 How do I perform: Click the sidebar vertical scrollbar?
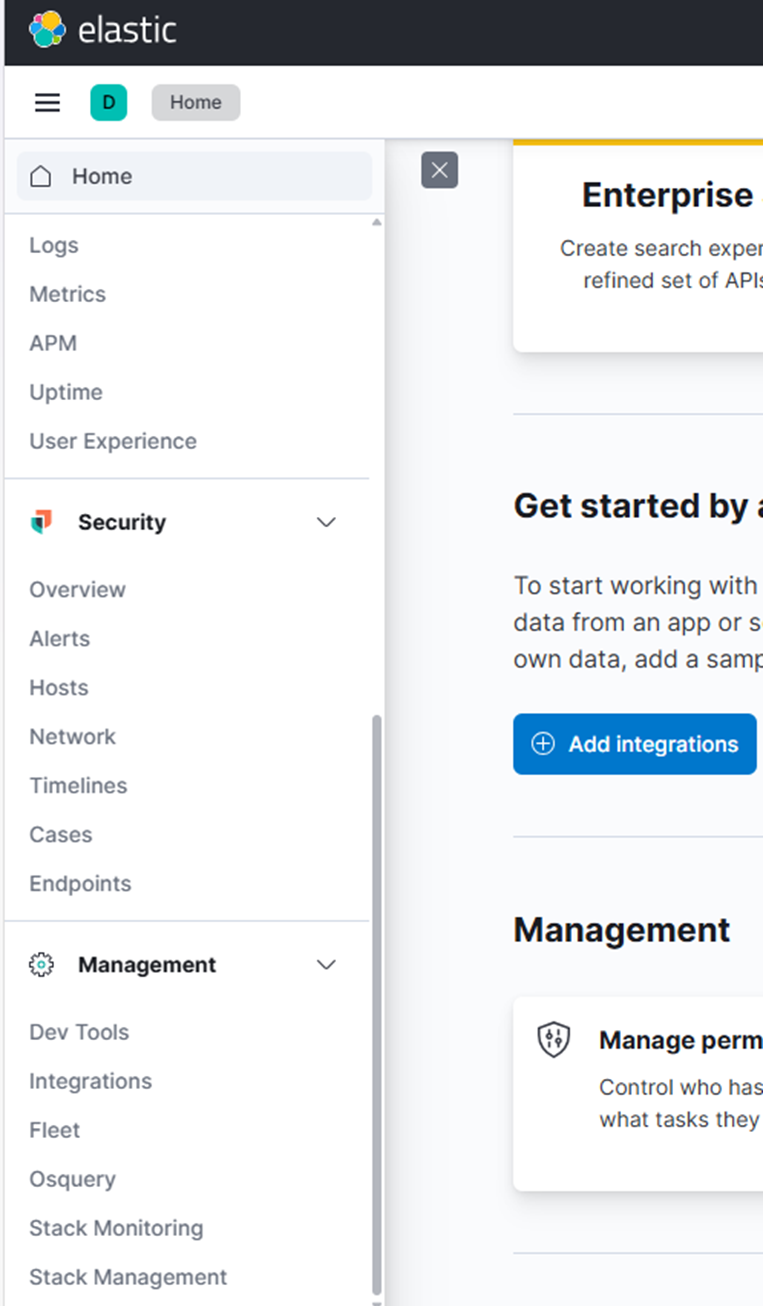(377, 1000)
